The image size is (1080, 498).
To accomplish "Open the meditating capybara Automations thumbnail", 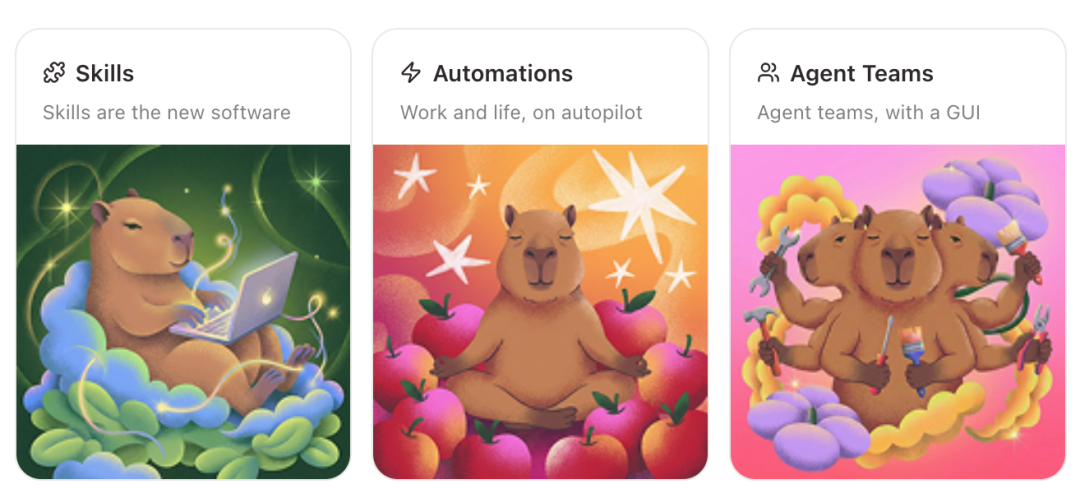I will 540,311.
